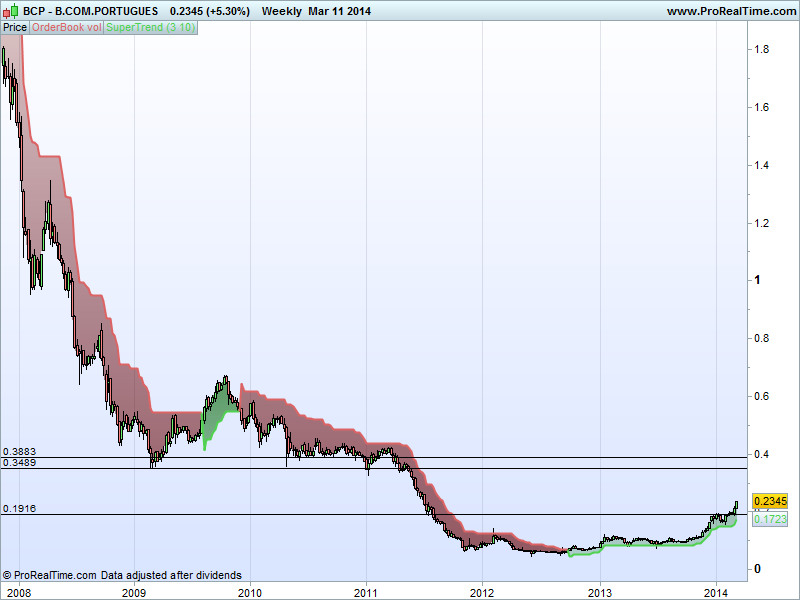Click the 0.3489 horizontal line label

click(19, 463)
